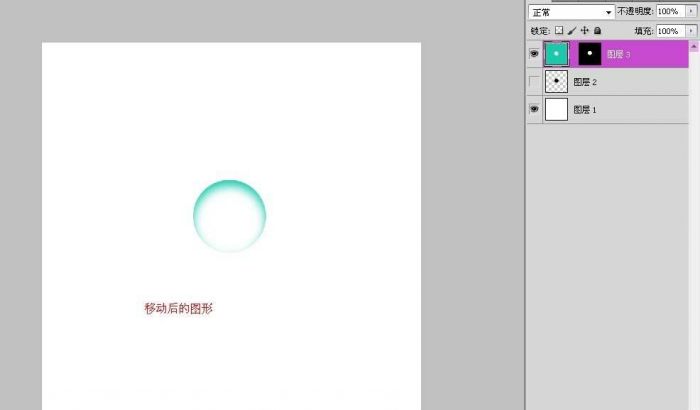Click the fill value field next to 填充
Image resolution: width=700 pixels, height=410 pixels.
(671, 31)
